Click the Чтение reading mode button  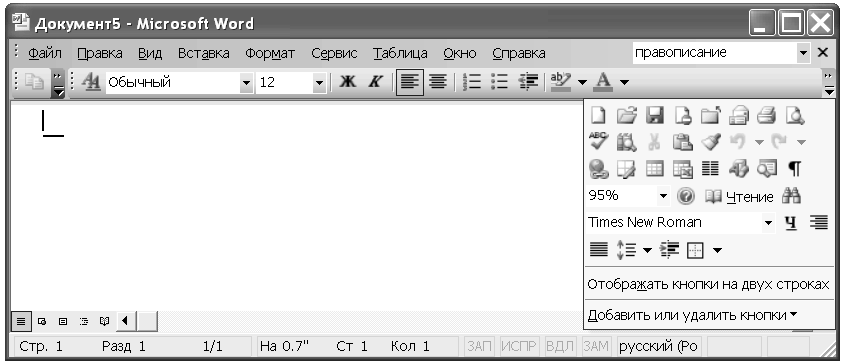739,196
